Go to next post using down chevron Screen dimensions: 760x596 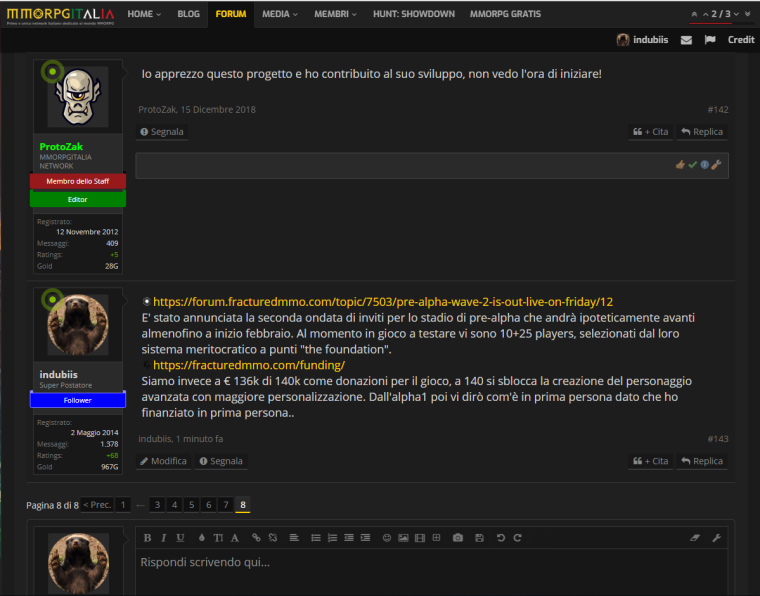[736, 15]
